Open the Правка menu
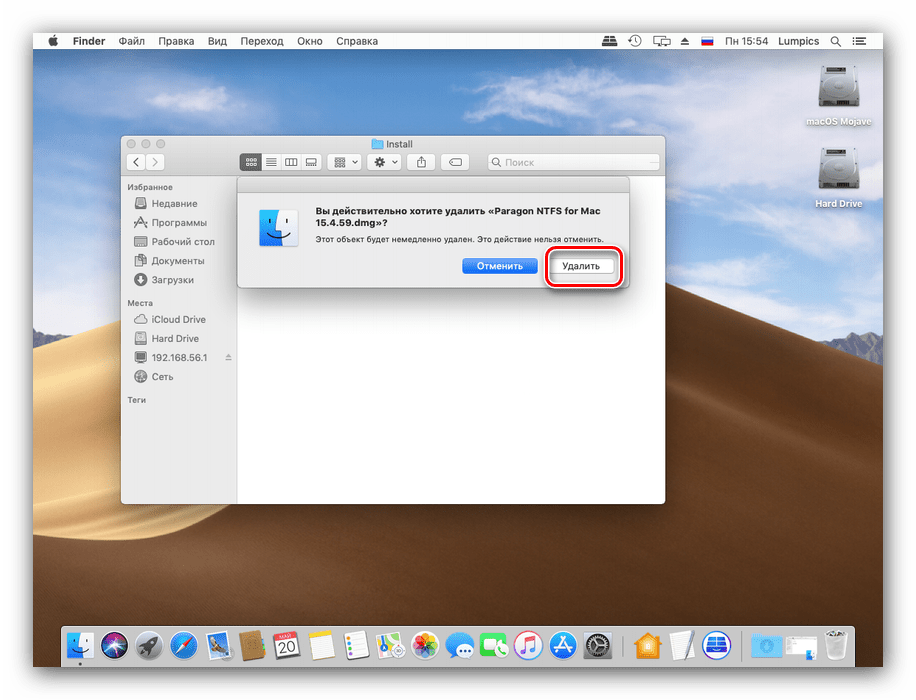 [x=176, y=41]
